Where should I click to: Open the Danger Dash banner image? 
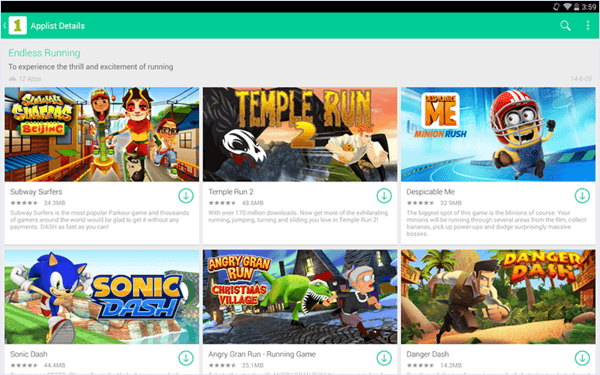tap(498, 297)
